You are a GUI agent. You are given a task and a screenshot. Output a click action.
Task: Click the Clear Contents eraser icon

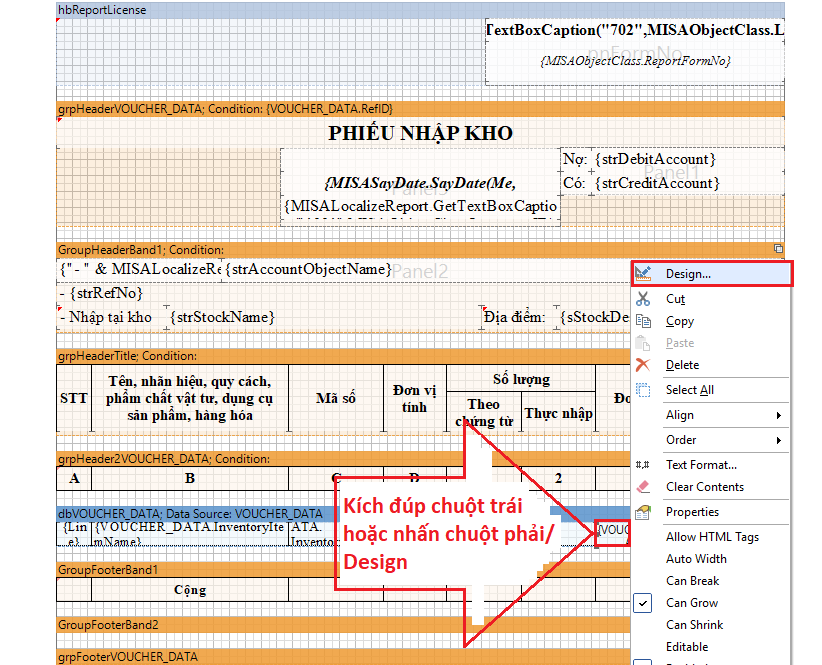coord(643,487)
